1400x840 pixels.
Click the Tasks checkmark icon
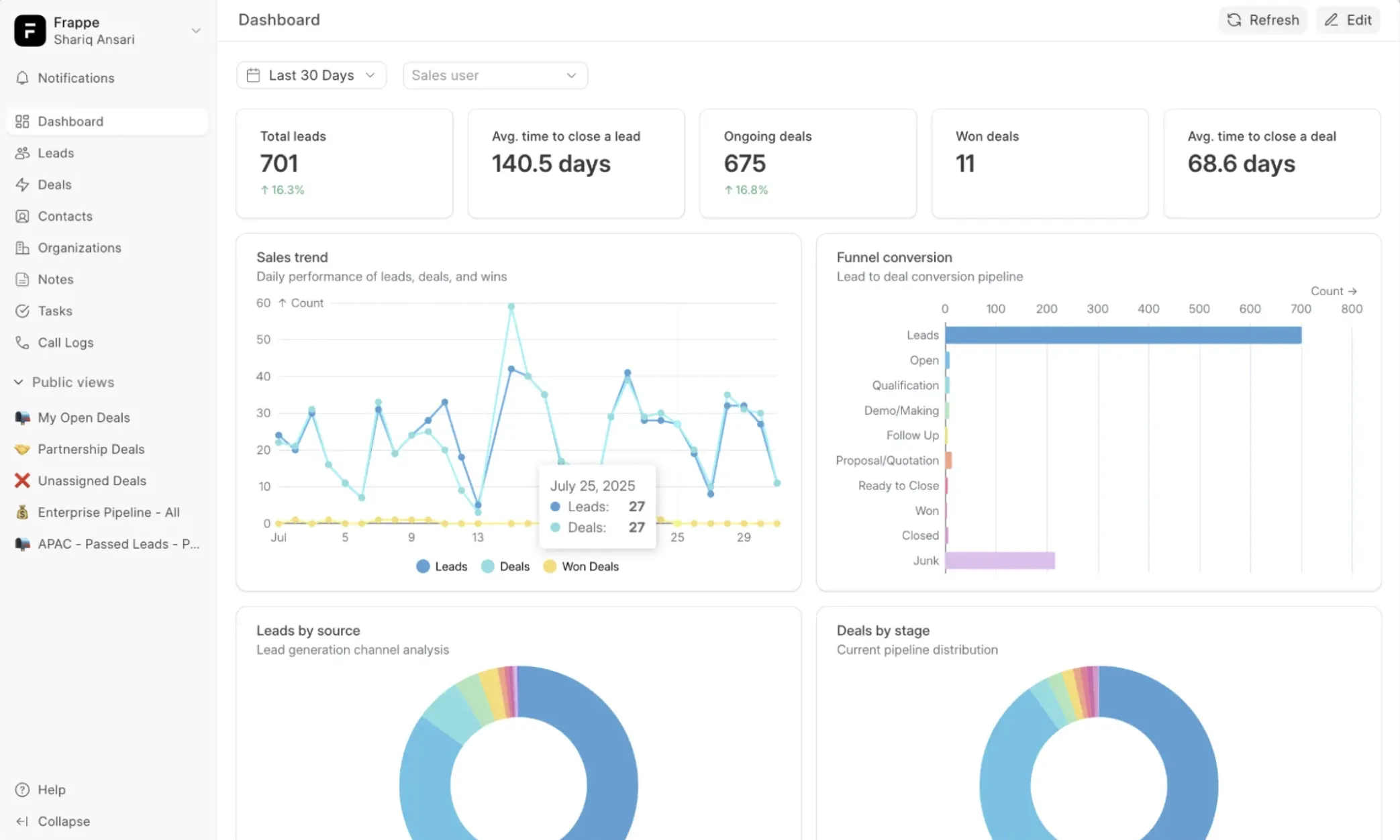(22, 311)
